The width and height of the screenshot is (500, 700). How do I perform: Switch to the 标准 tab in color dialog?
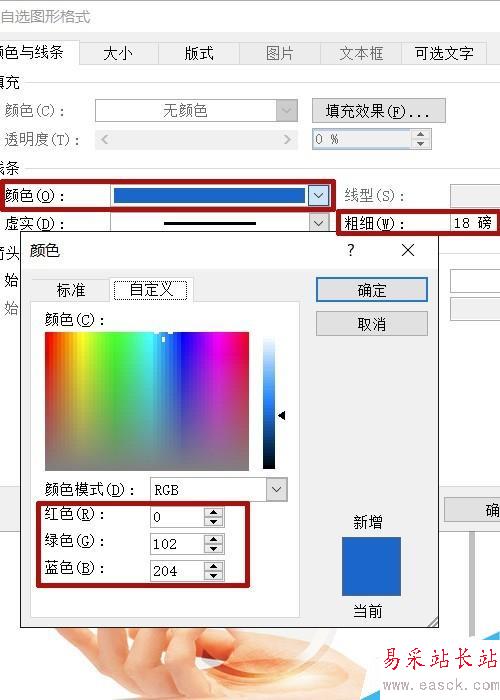click(x=71, y=290)
